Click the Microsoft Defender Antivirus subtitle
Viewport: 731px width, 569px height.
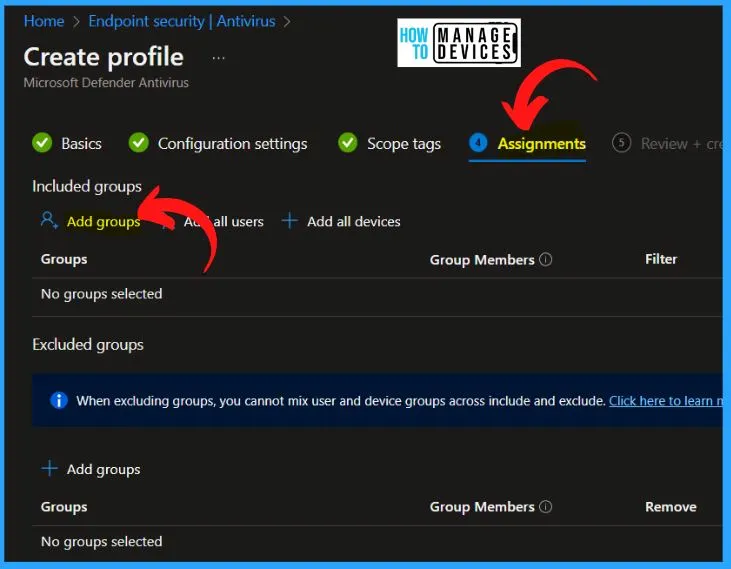point(106,82)
